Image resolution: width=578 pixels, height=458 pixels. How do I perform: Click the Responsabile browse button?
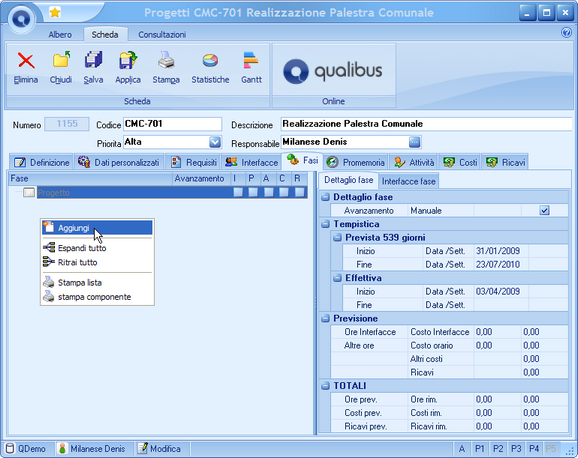[415, 142]
